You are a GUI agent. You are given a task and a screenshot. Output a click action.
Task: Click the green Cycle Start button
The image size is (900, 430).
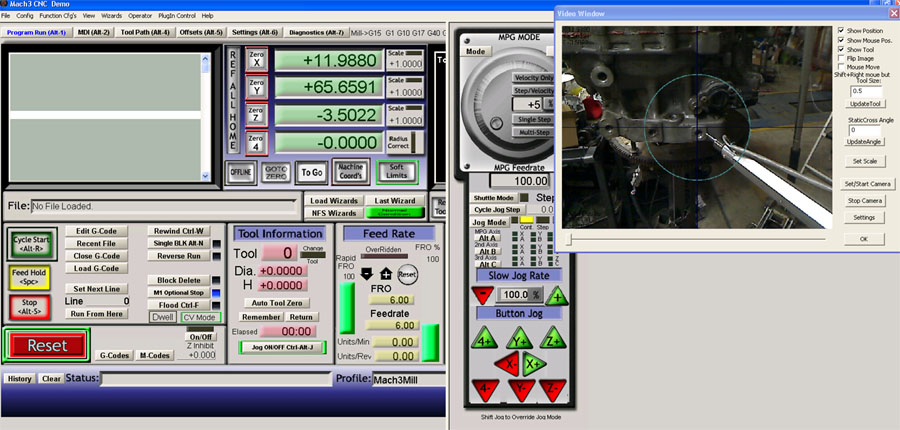pyautogui.click(x=32, y=243)
